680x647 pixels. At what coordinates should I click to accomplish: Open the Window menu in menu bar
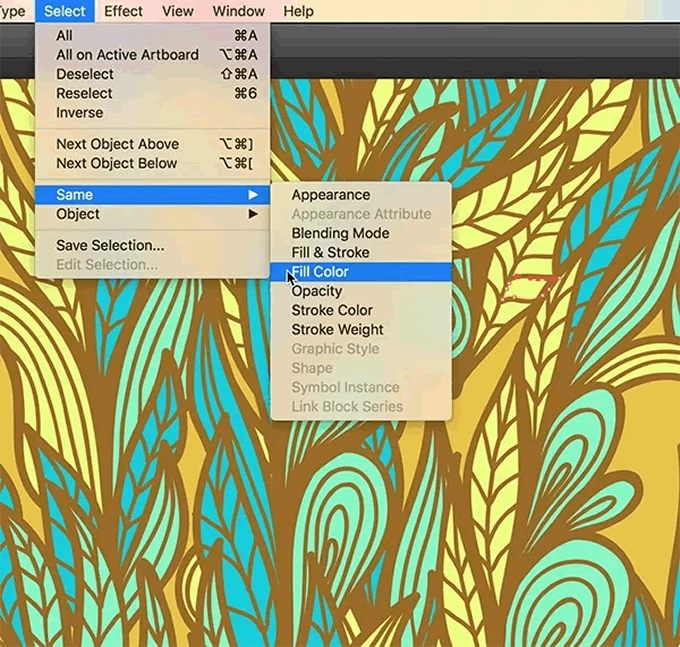[239, 12]
